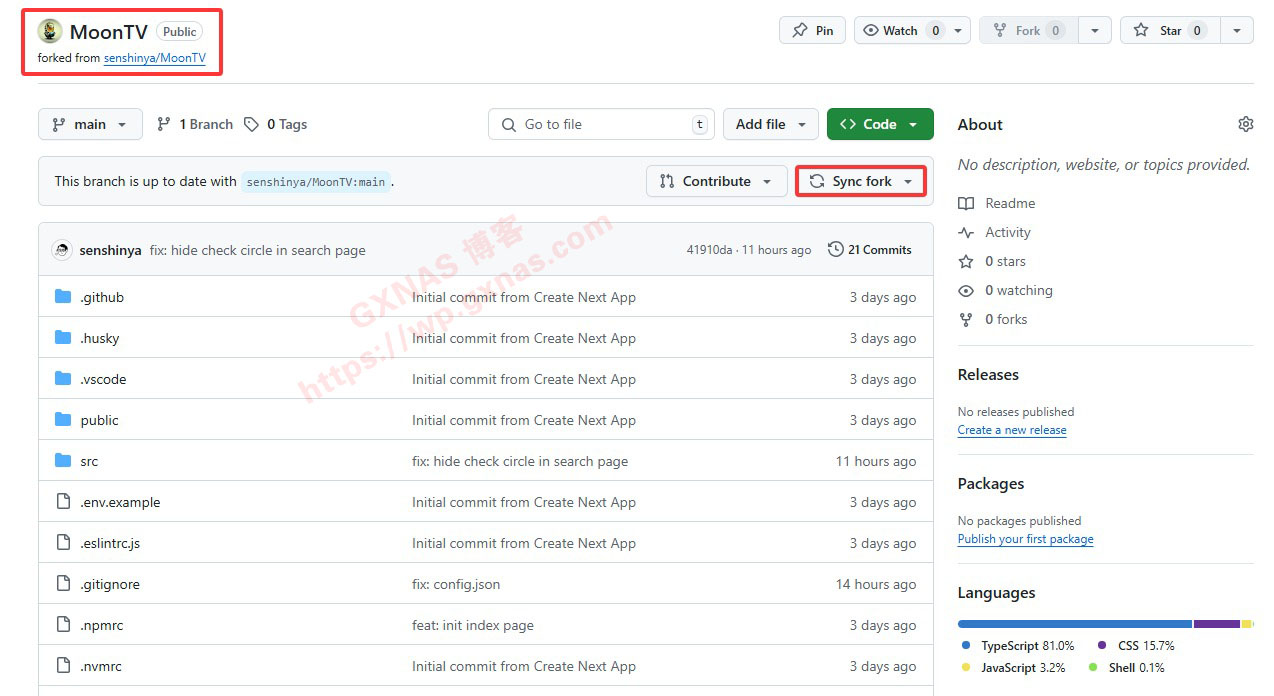Open the Fork options dropdown arrow

click(x=1095, y=30)
